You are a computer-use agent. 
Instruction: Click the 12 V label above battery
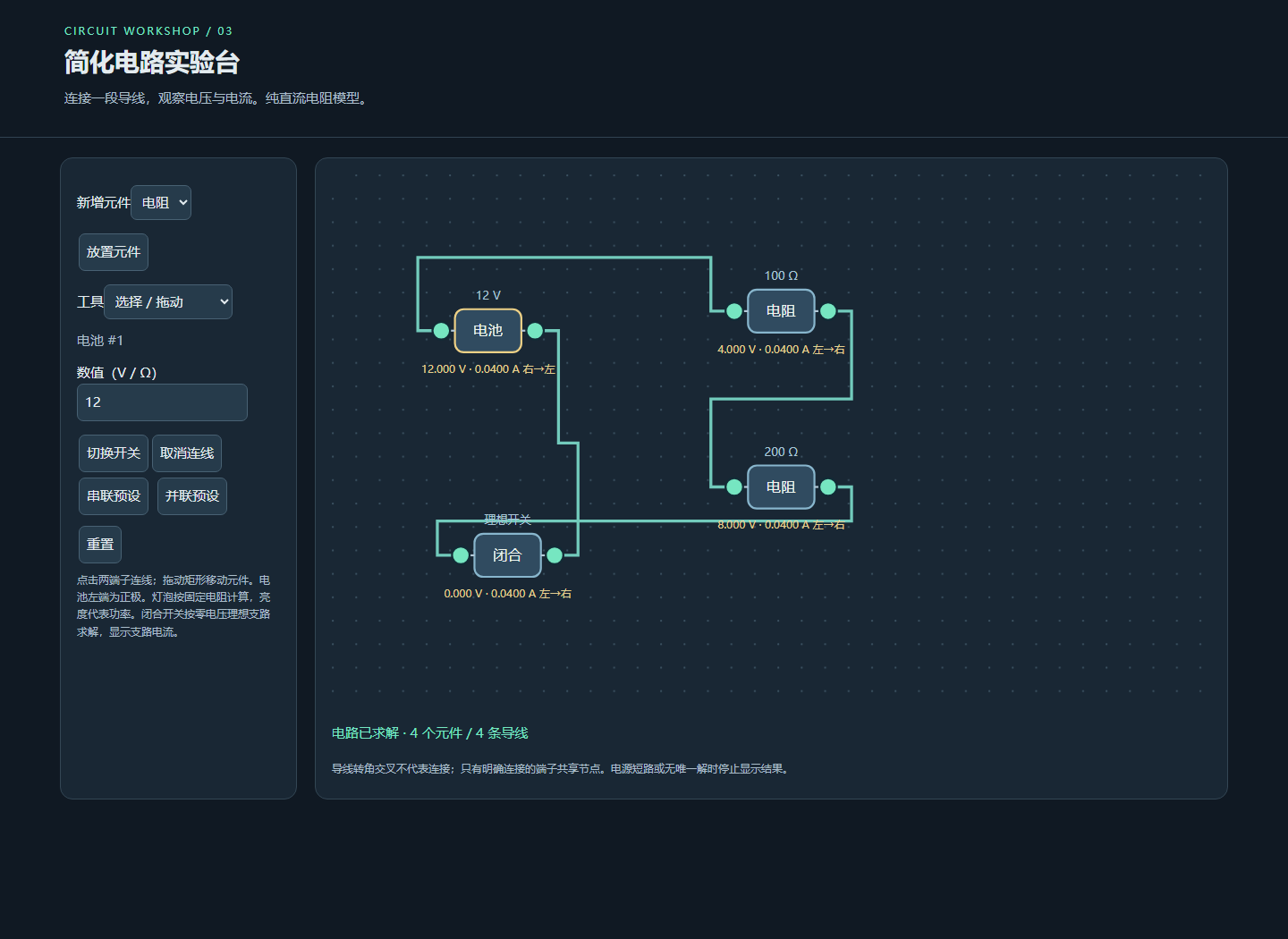coord(488,295)
